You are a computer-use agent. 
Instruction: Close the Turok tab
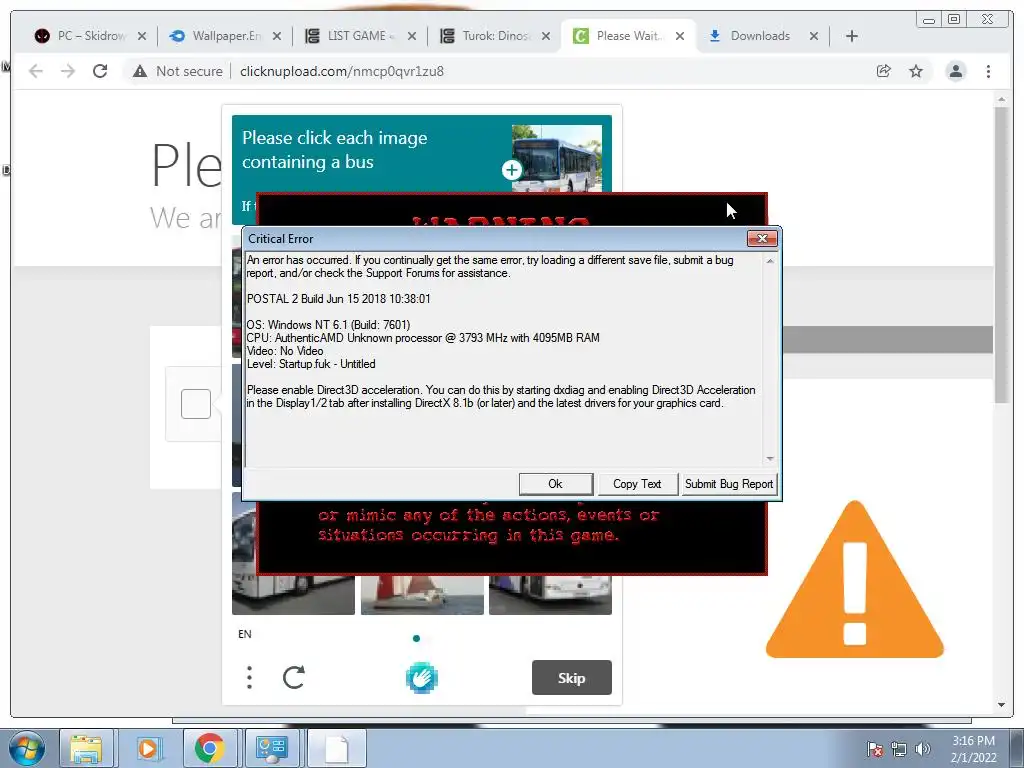546,36
